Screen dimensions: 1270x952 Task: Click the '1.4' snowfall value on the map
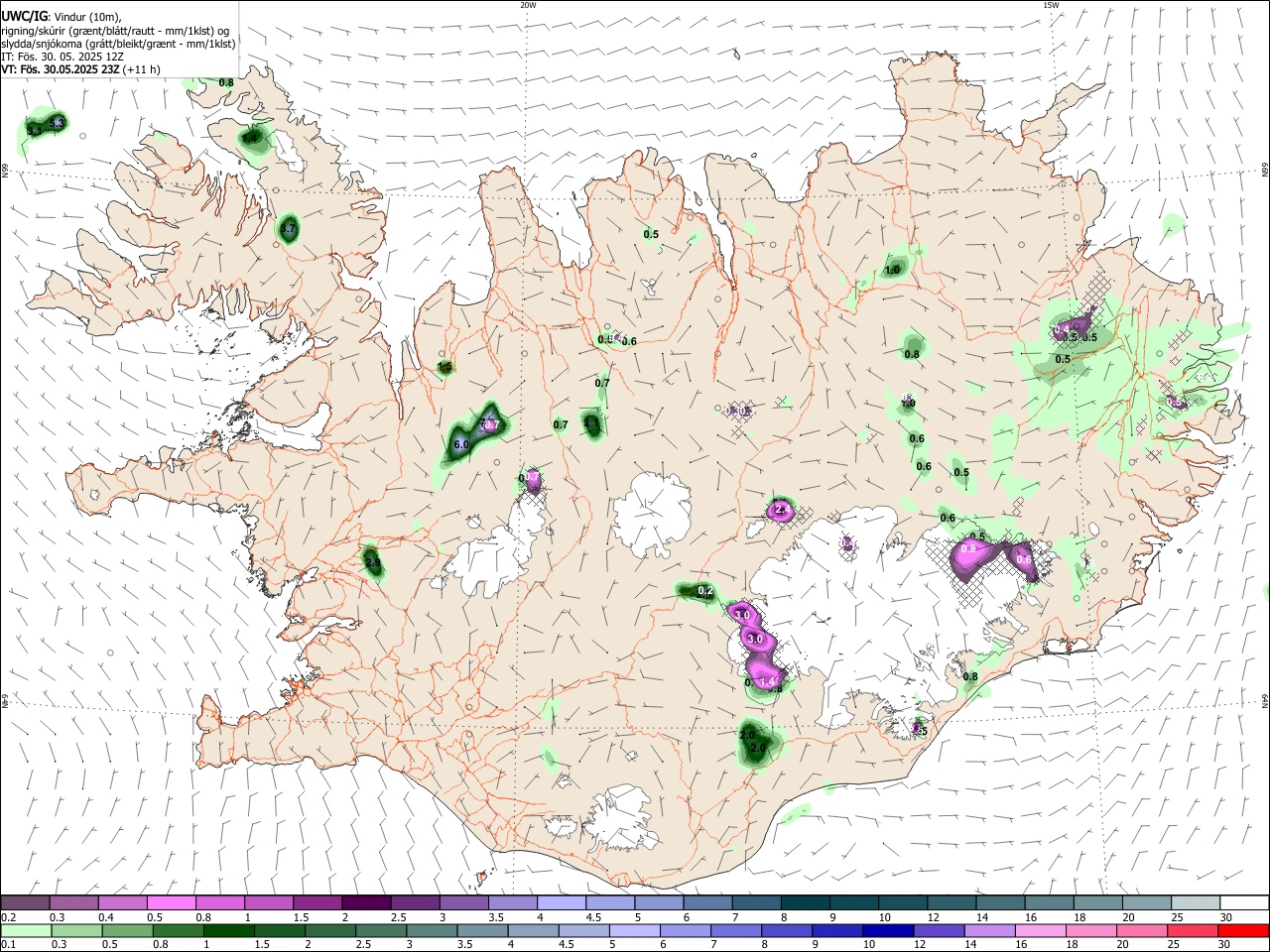coord(766,682)
